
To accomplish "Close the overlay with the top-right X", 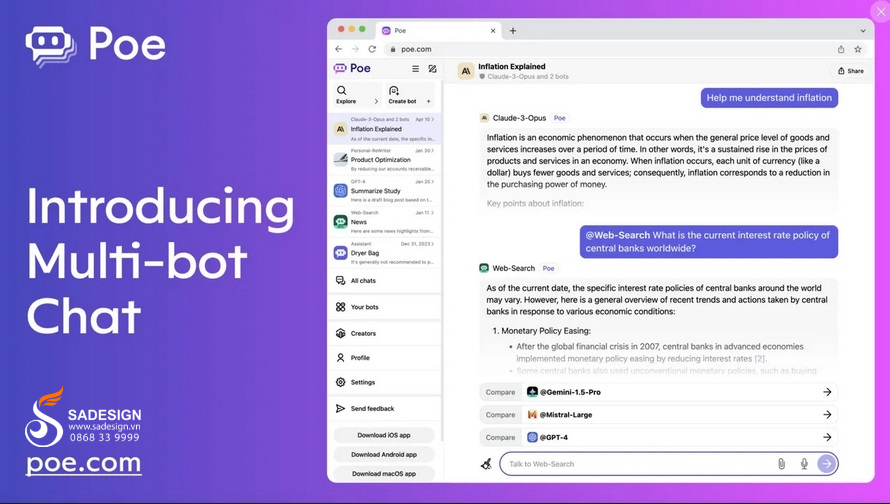I will click(881, 11).
